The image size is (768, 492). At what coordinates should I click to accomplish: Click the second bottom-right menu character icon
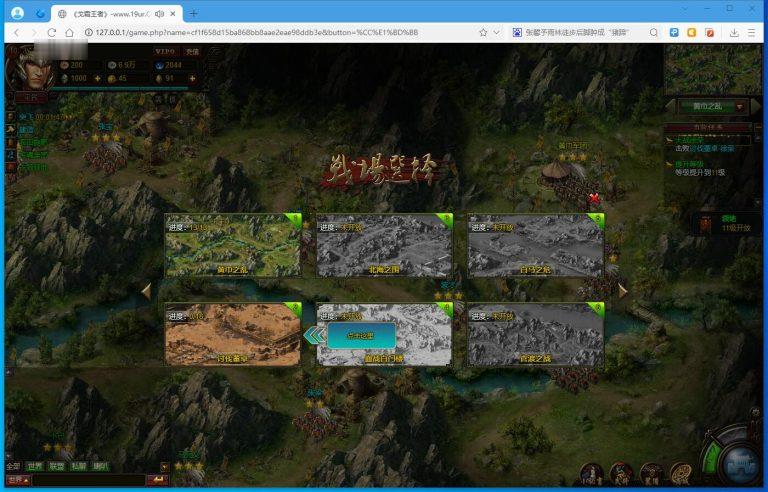(x=622, y=474)
